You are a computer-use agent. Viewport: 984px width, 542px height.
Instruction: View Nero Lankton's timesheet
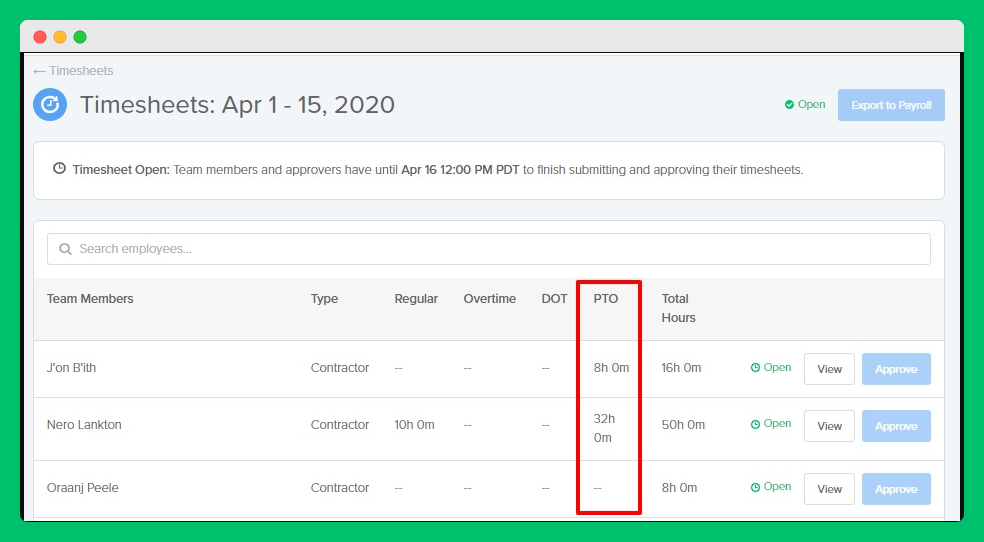click(x=829, y=426)
